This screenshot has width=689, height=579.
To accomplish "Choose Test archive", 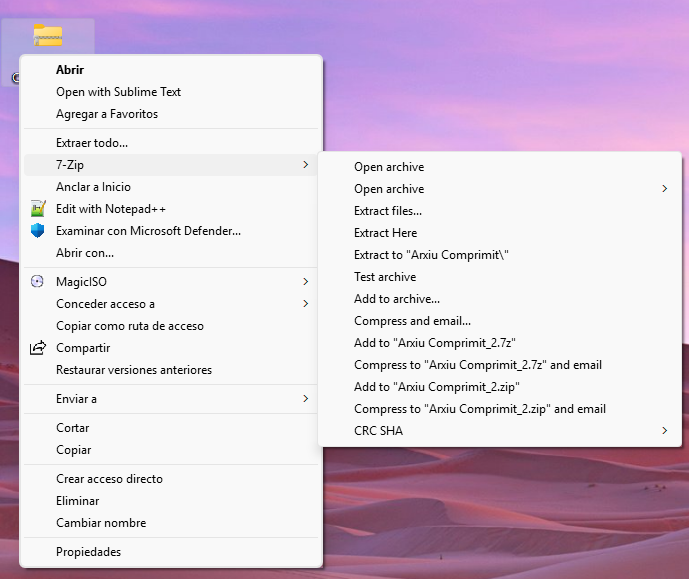I will point(500,277).
